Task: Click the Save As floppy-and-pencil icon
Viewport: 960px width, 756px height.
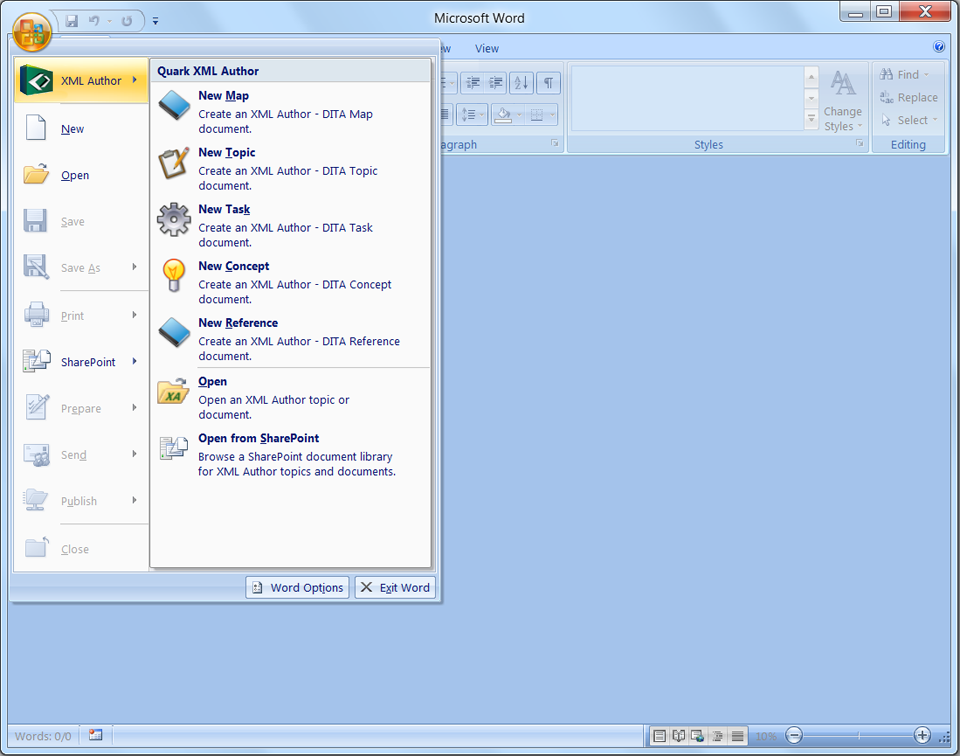Action: point(36,267)
